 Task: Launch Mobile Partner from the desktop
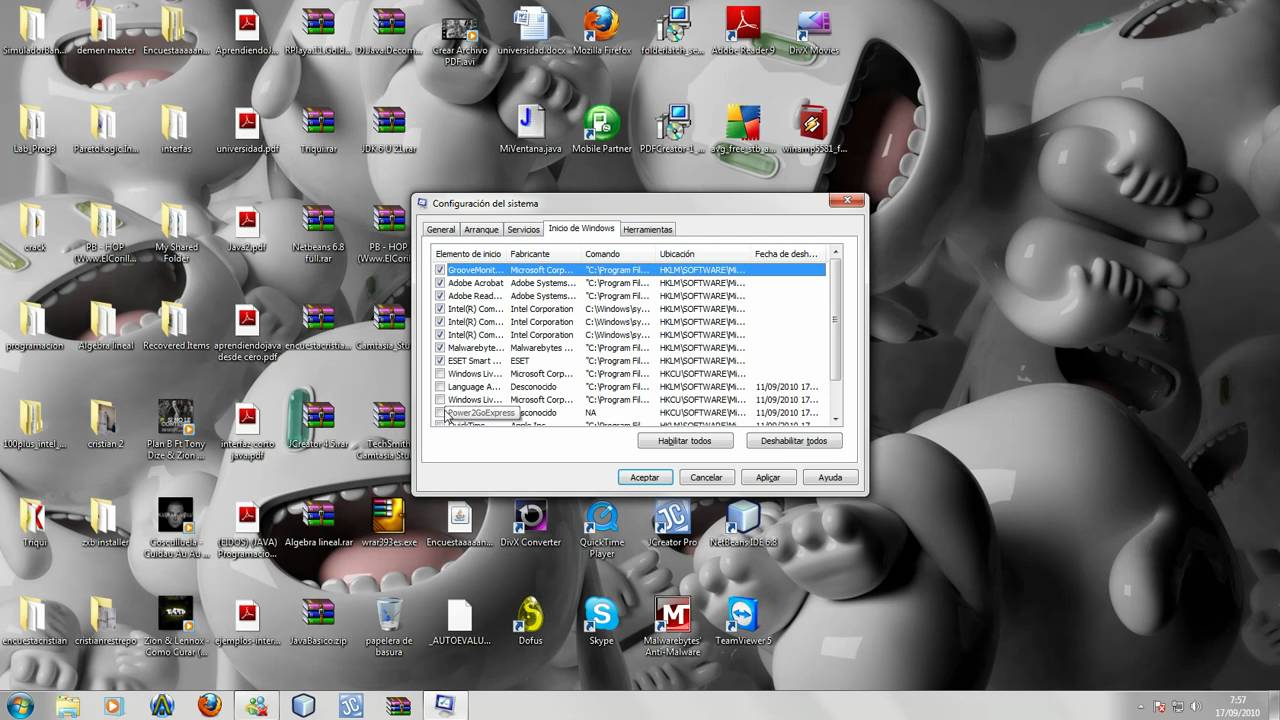(x=602, y=128)
